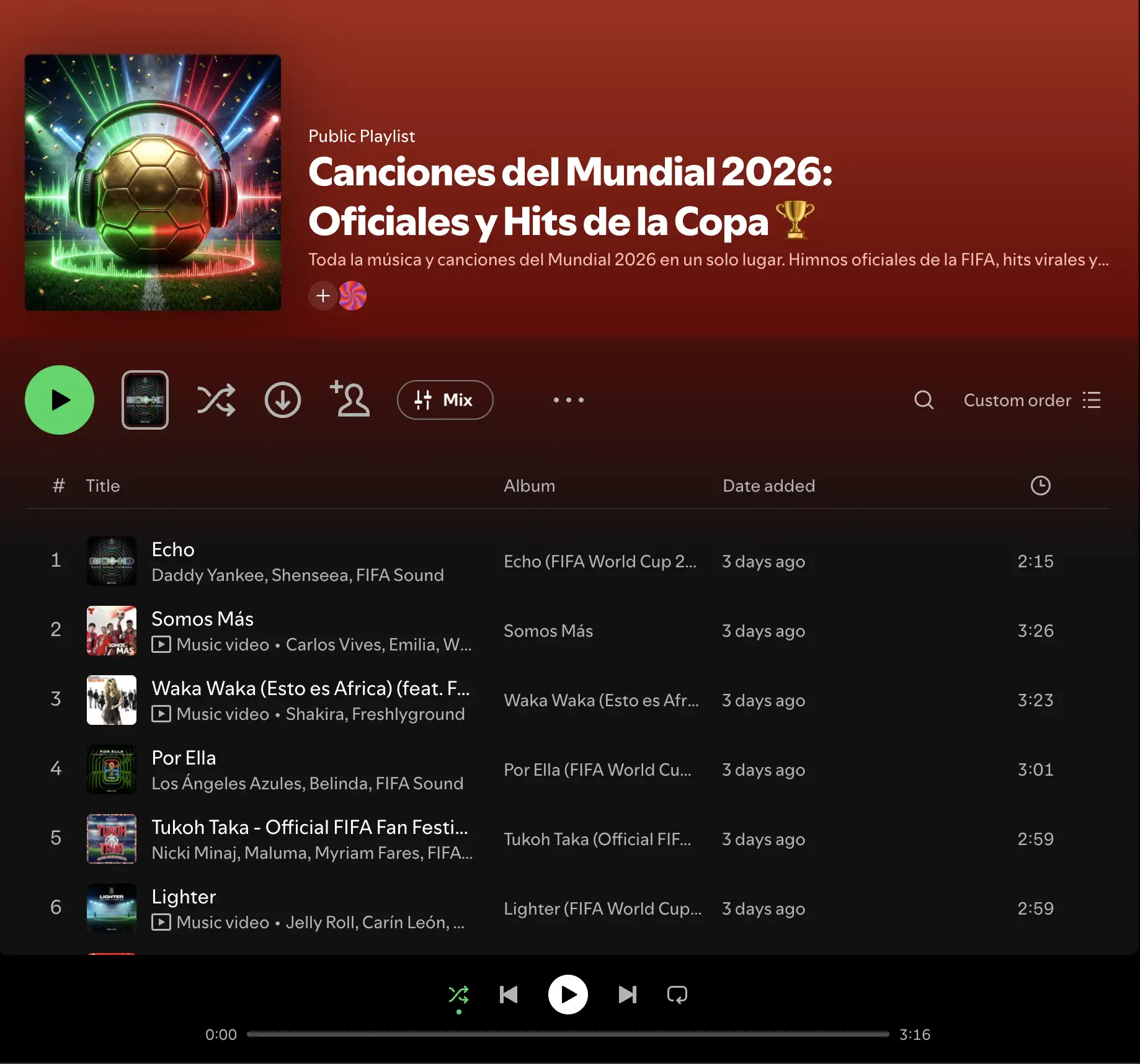Click the Lighter track cover thumbnail
The width and height of the screenshot is (1140, 1064).
coord(112,908)
